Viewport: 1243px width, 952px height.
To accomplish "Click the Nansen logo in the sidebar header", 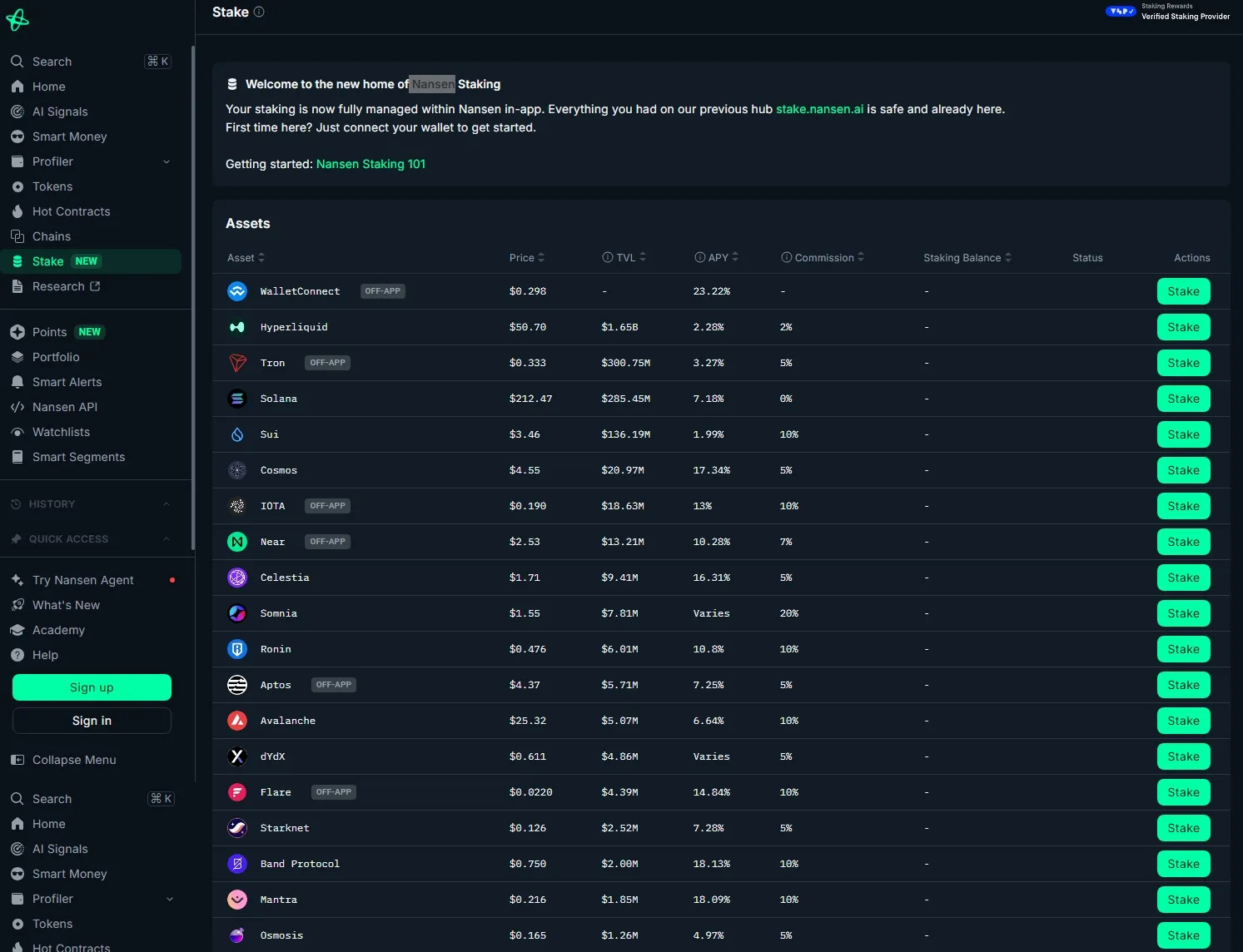I will (17, 20).
